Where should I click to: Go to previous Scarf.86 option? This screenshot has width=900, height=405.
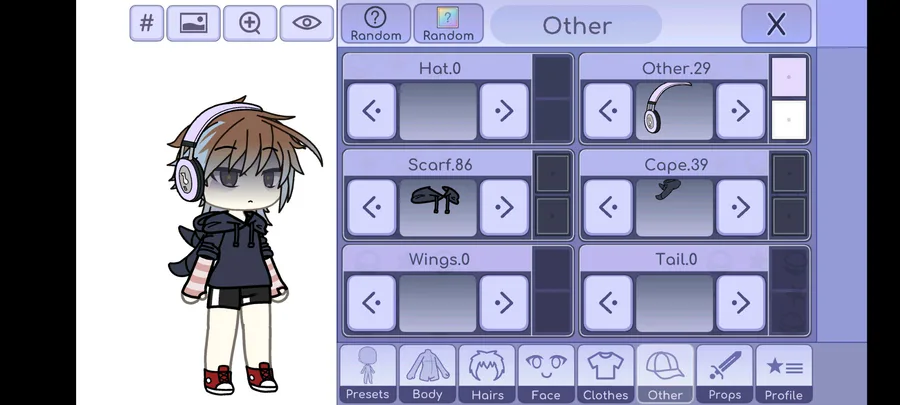(371, 207)
